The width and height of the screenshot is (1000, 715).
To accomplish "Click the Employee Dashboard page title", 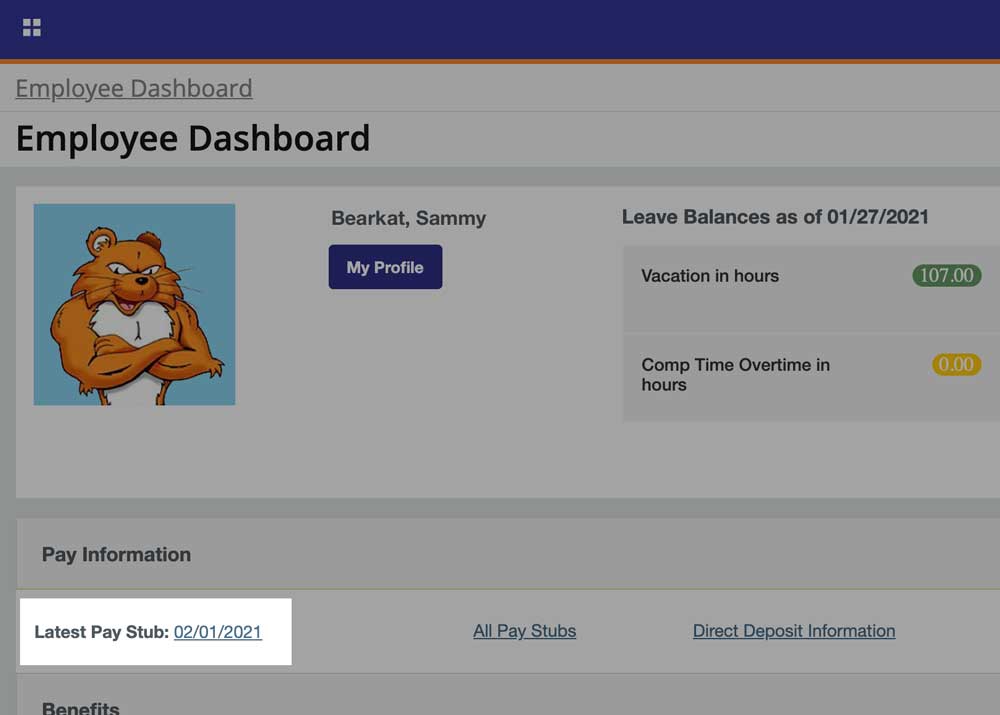I will (191, 137).
